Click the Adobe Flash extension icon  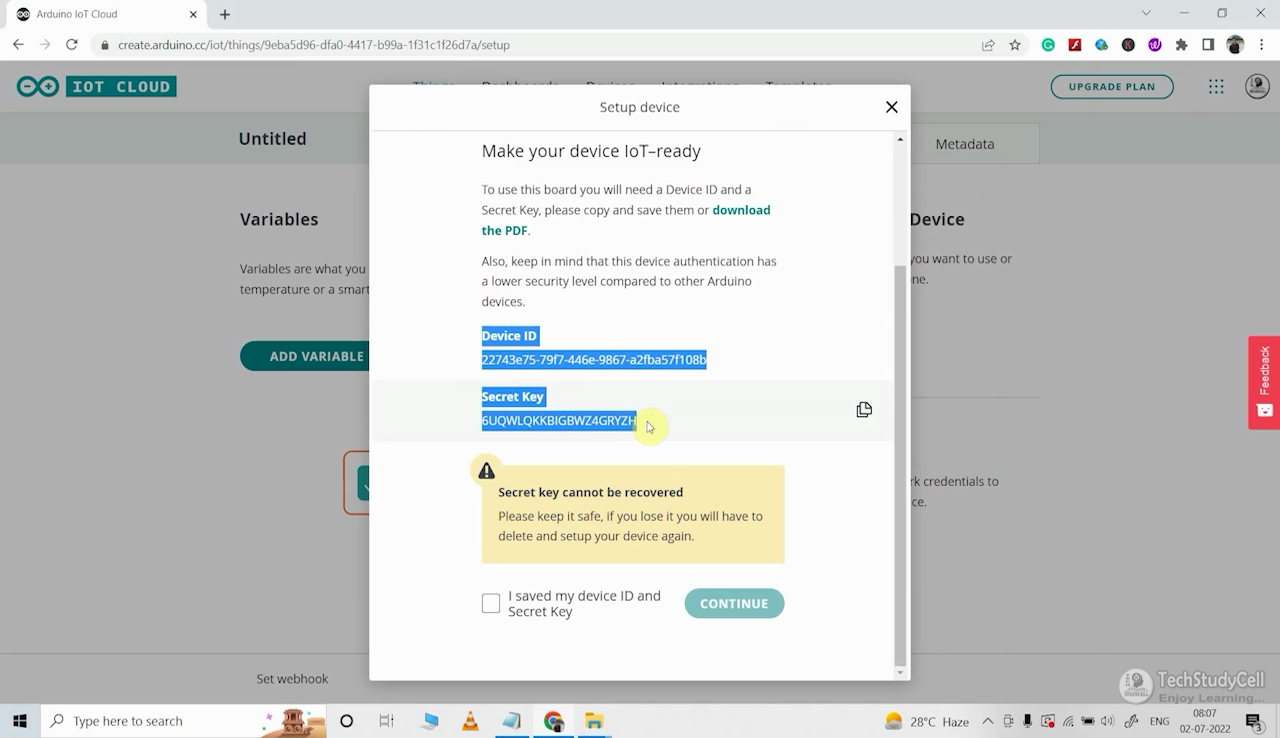1074,45
